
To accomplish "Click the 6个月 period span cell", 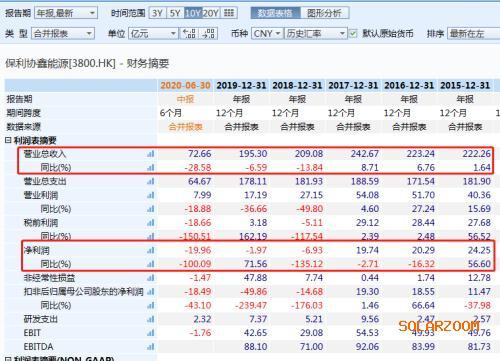I will [171, 113].
